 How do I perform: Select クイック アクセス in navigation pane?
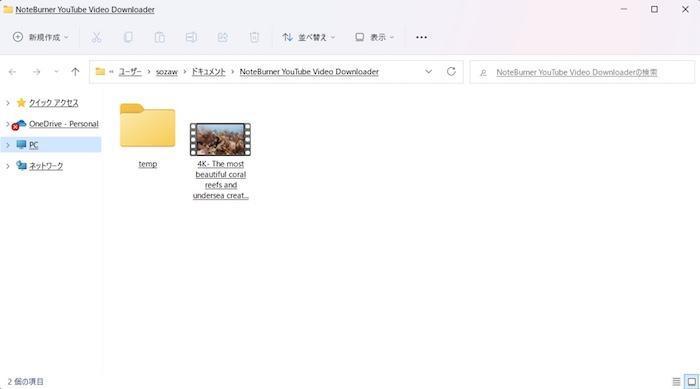54,103
